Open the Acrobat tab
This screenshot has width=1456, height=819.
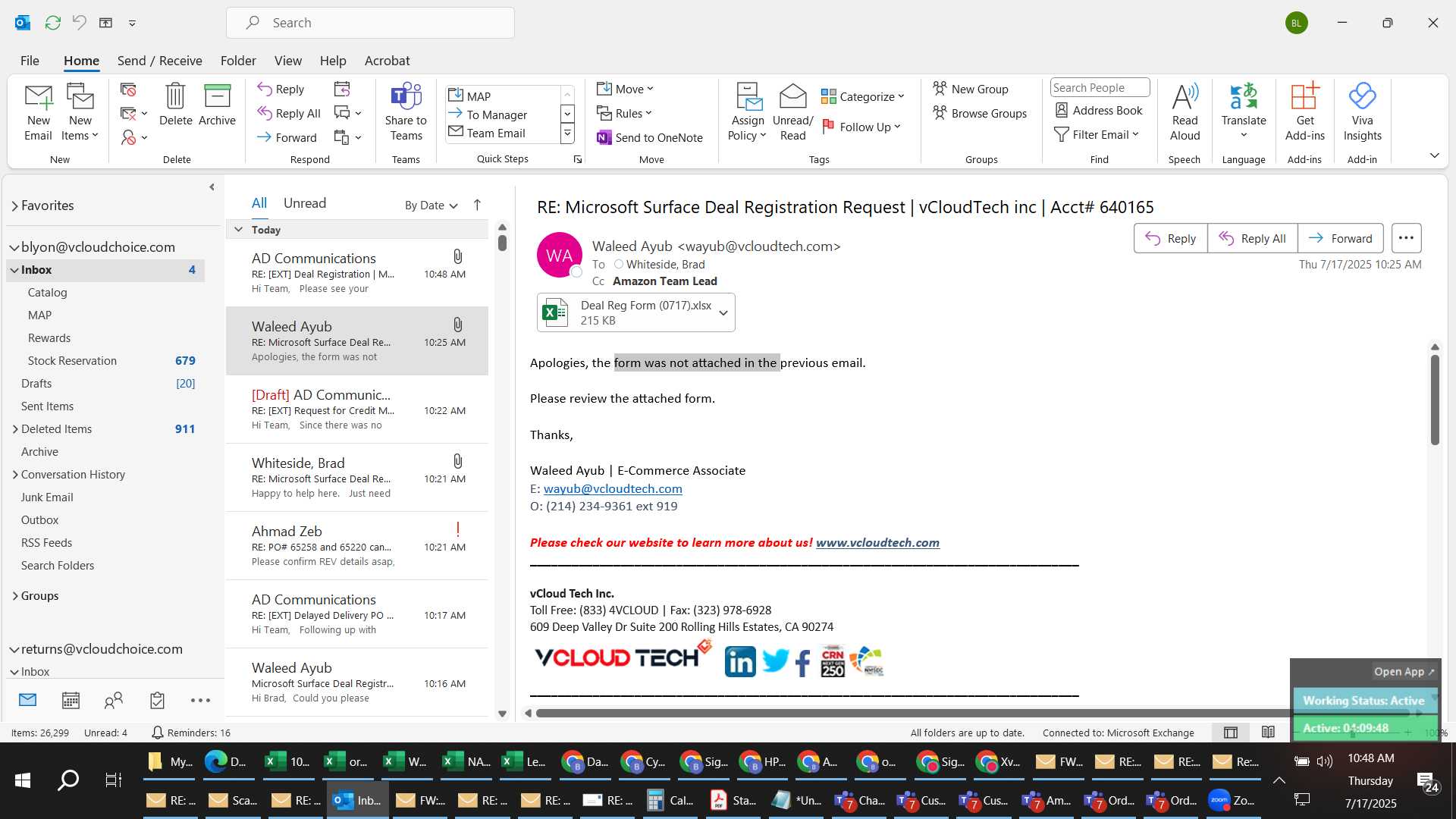click(x=387, y=61)
